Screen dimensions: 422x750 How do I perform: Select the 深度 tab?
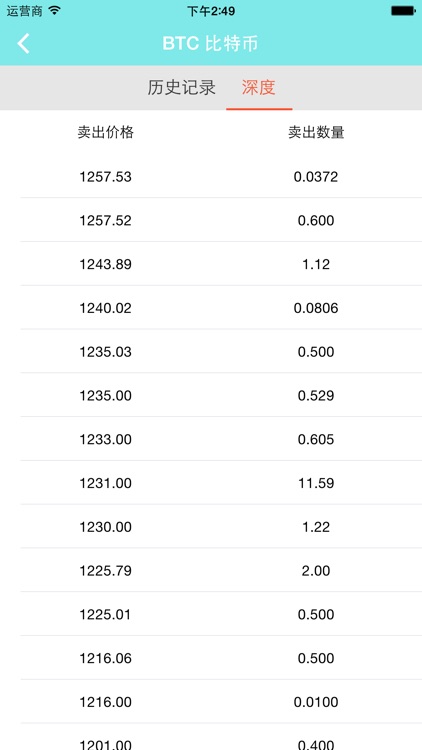tap(259, 88)
